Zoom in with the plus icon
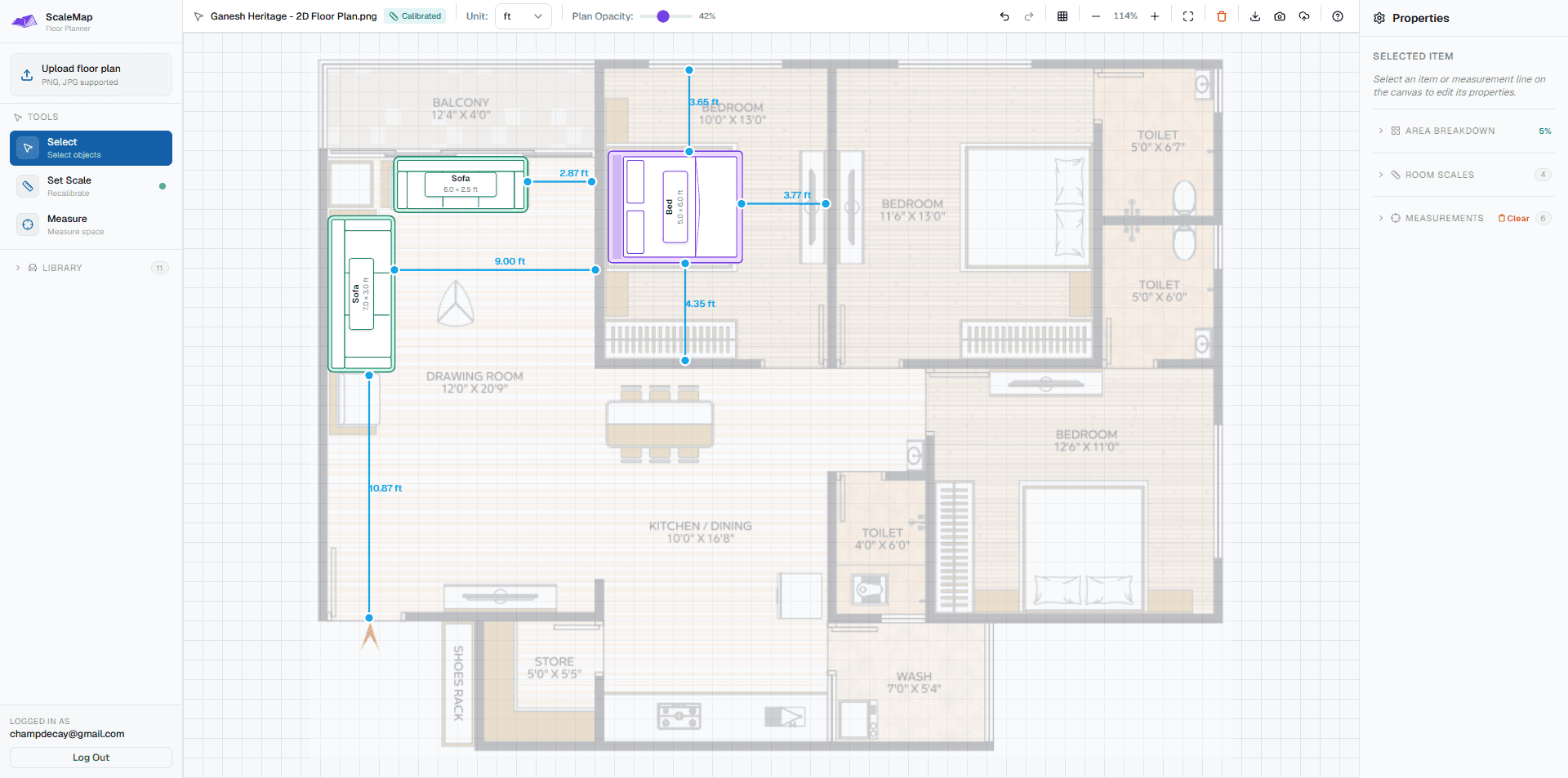 pos(1155,16)
